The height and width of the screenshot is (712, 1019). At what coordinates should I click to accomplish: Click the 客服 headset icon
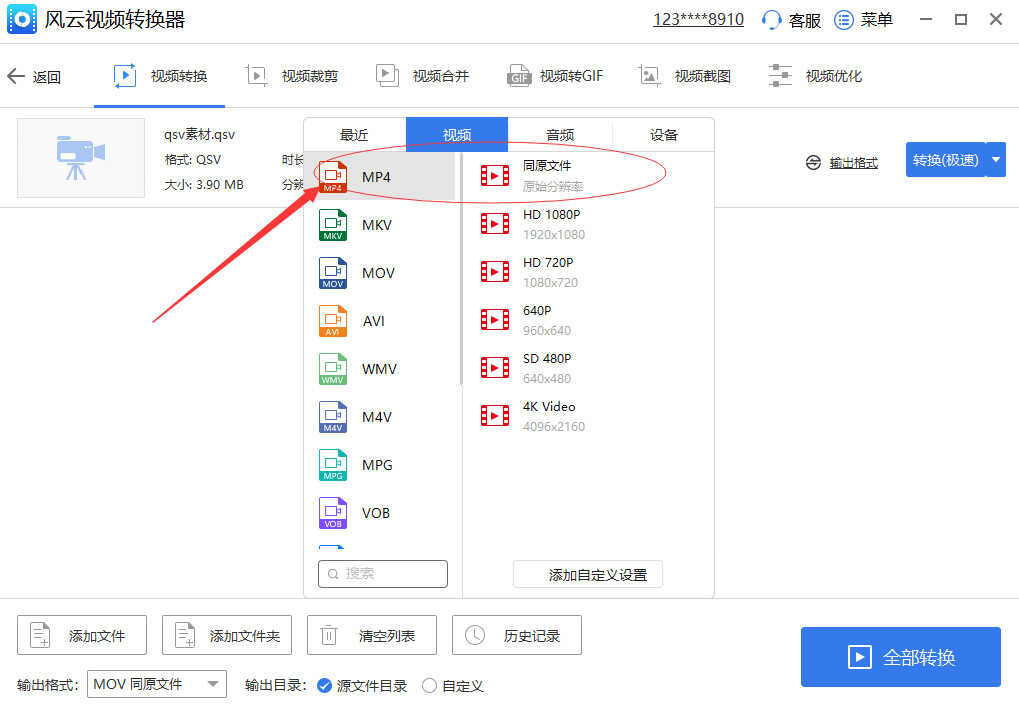click(771, 19)
